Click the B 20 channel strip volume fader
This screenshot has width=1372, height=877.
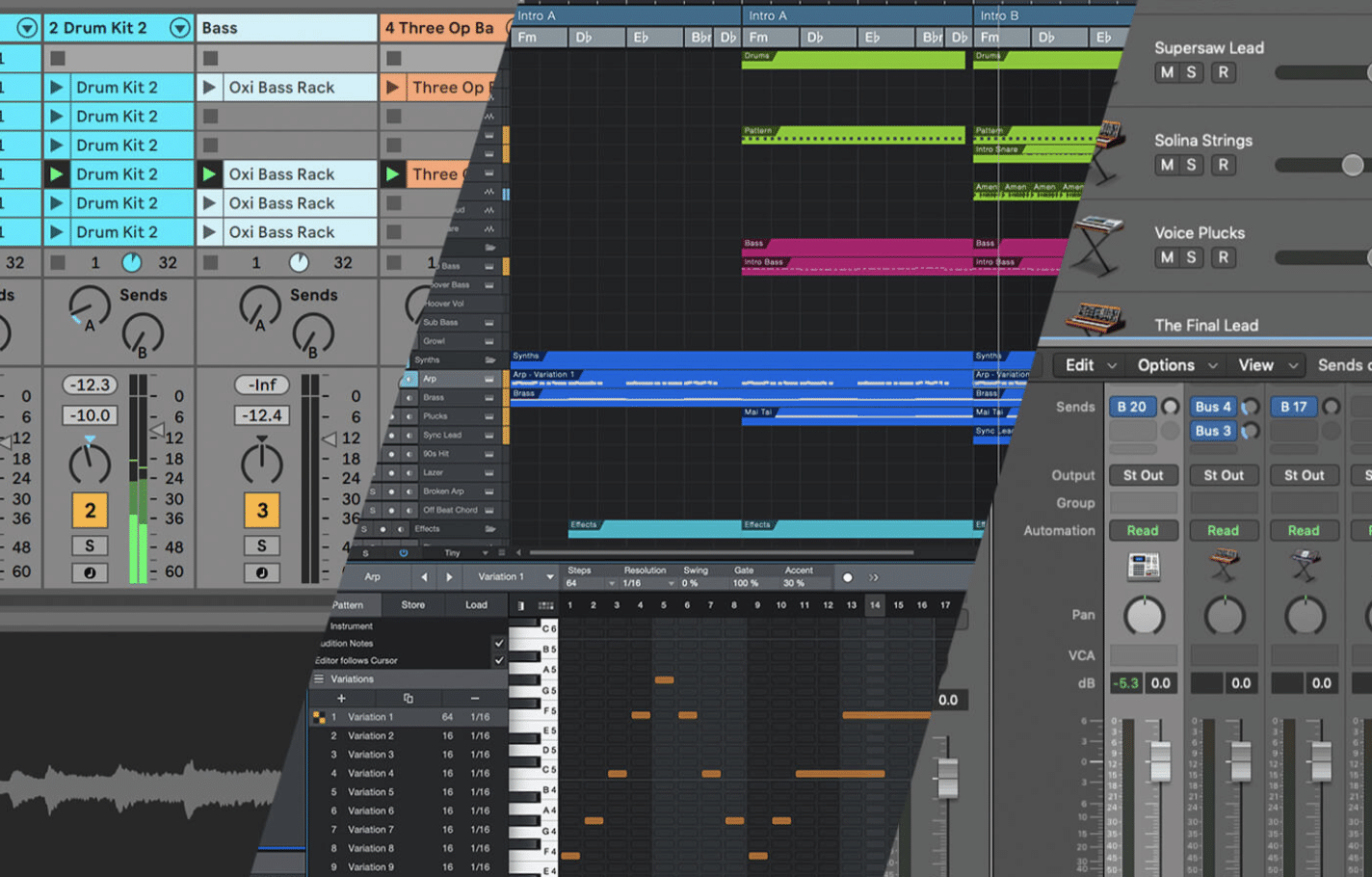click(x=1160, y=760)
